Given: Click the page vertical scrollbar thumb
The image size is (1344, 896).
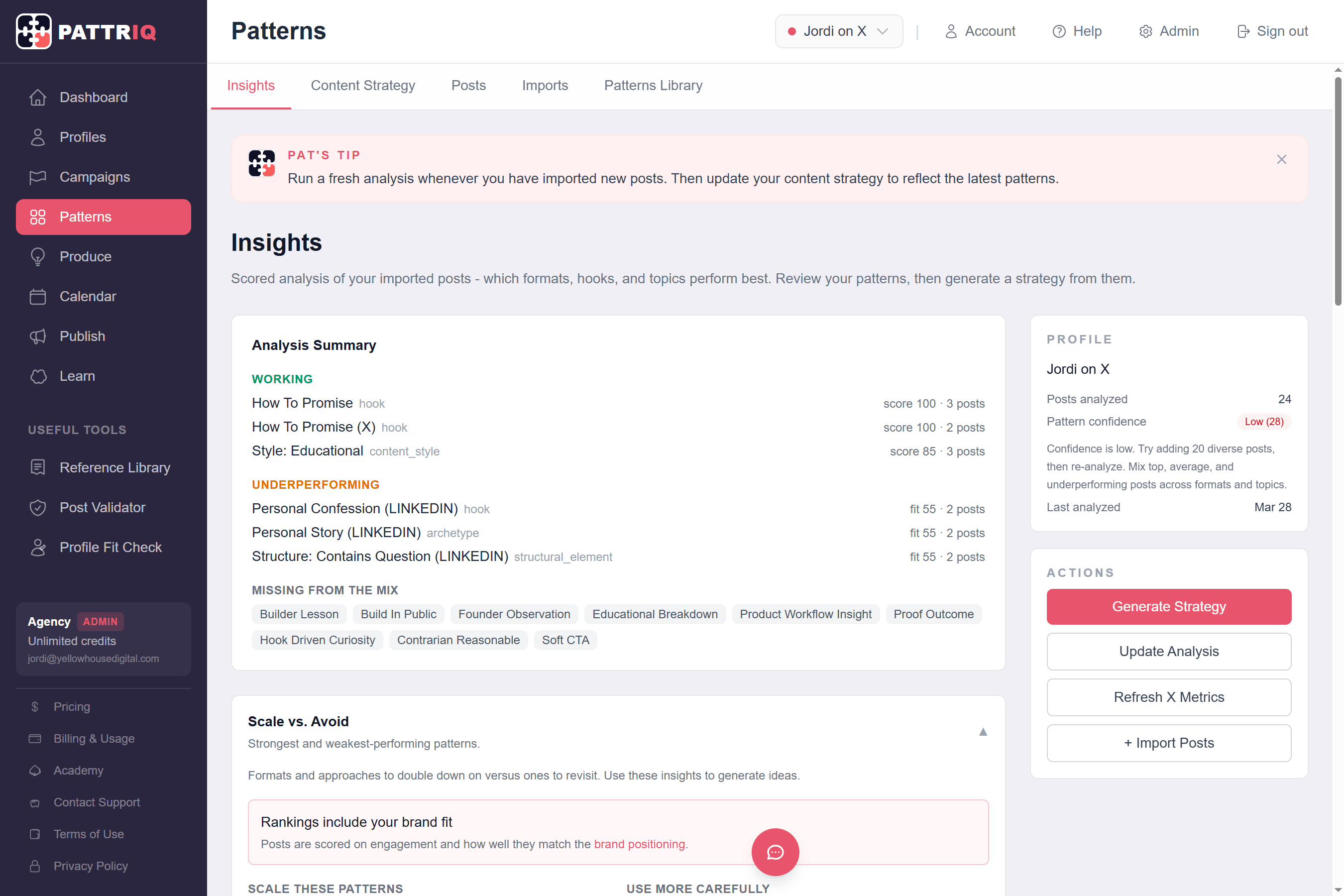Looking at the screenshot, I should (x=1339, y=192).
